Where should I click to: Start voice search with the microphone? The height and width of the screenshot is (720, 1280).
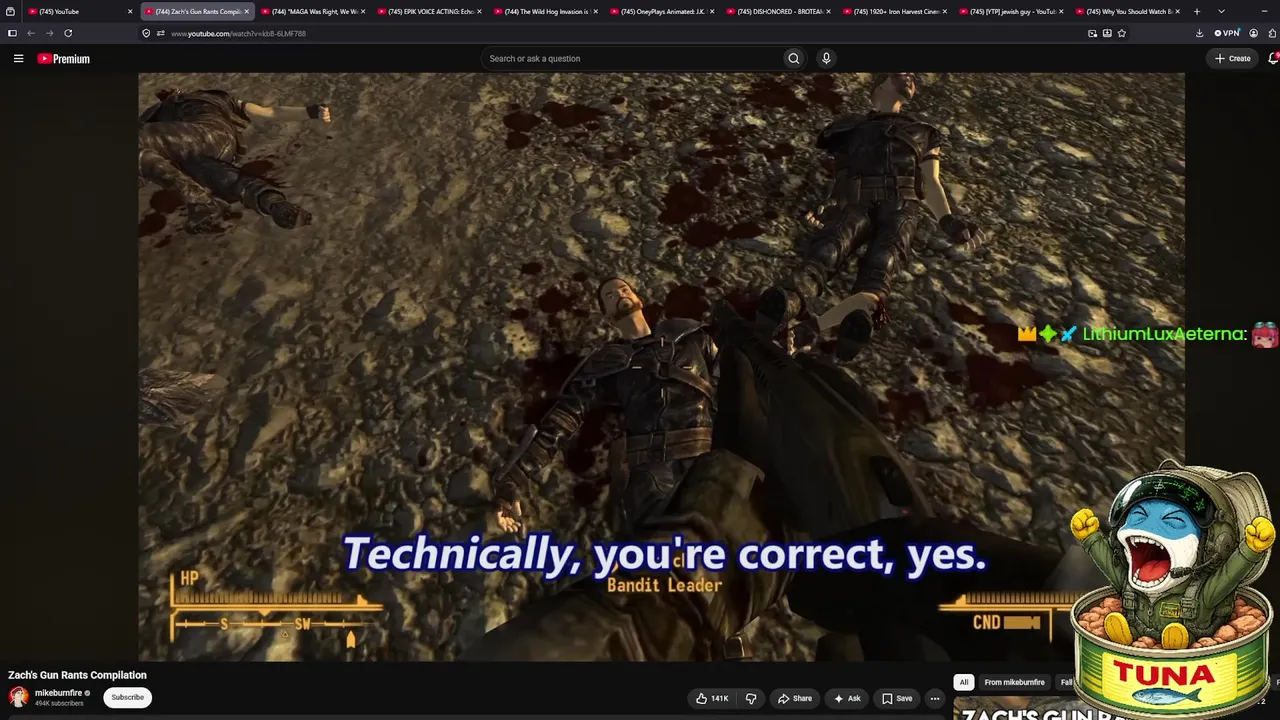[826, 59]
